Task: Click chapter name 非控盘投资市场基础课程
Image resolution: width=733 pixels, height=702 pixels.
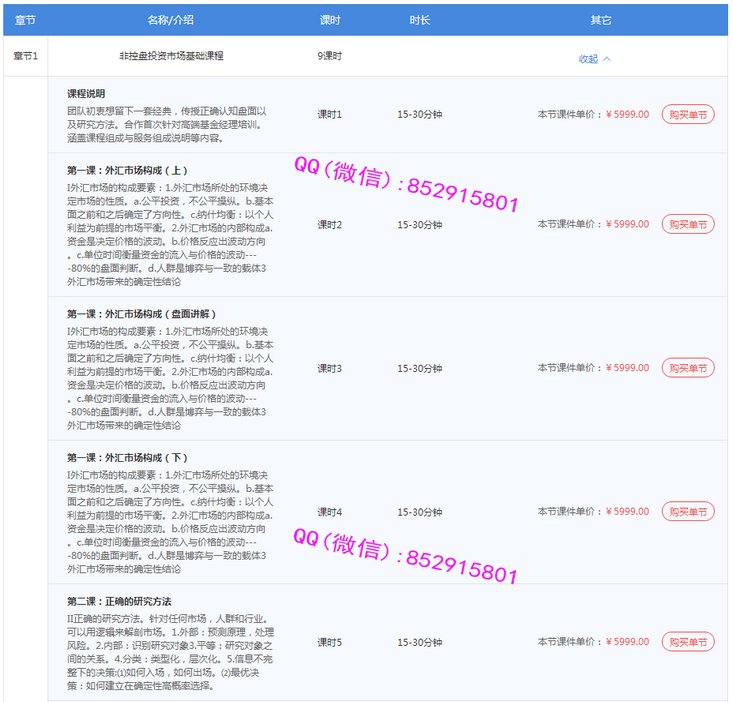Action: coord(171,56)
